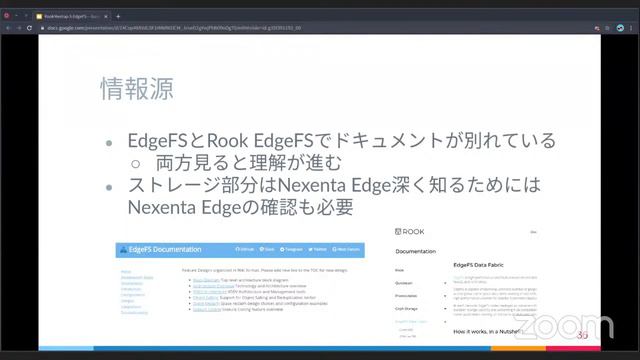Focus the docs.google.com address bar
Viewport: 640px width, 360px height.
174,28
